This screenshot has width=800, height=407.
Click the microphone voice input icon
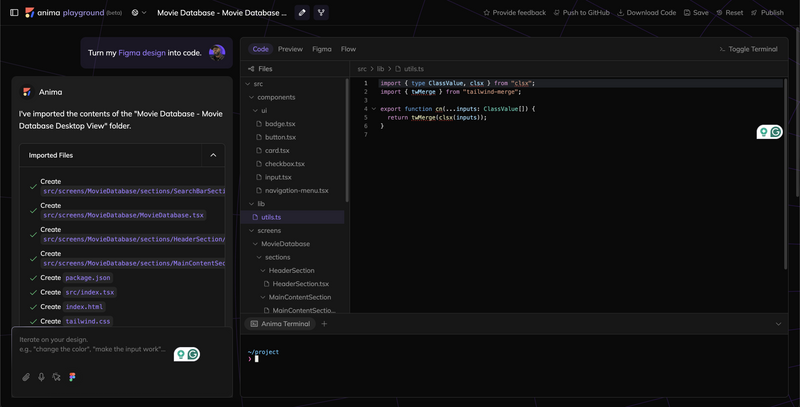(x=41, y=377)
